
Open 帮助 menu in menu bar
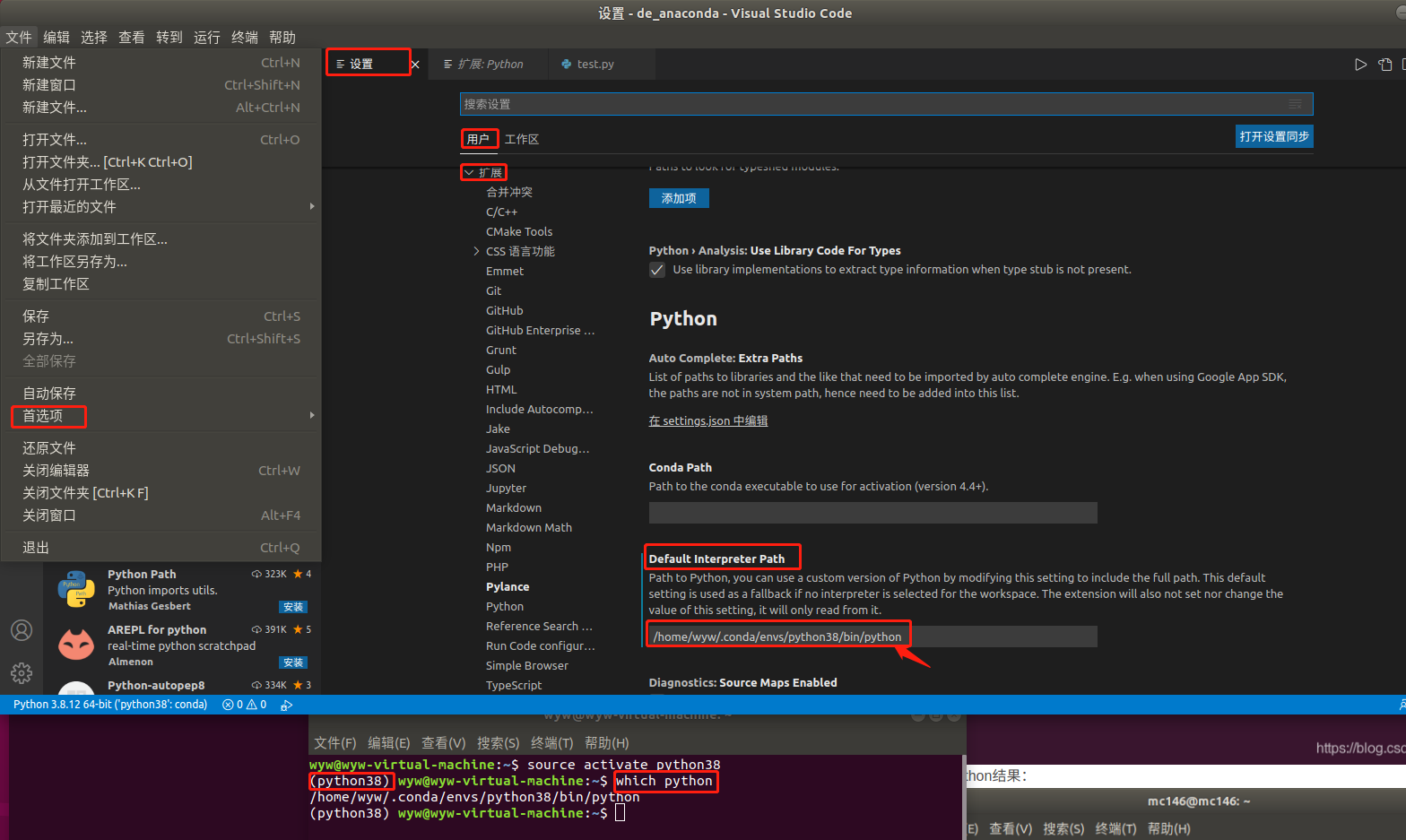coord(282,38)
